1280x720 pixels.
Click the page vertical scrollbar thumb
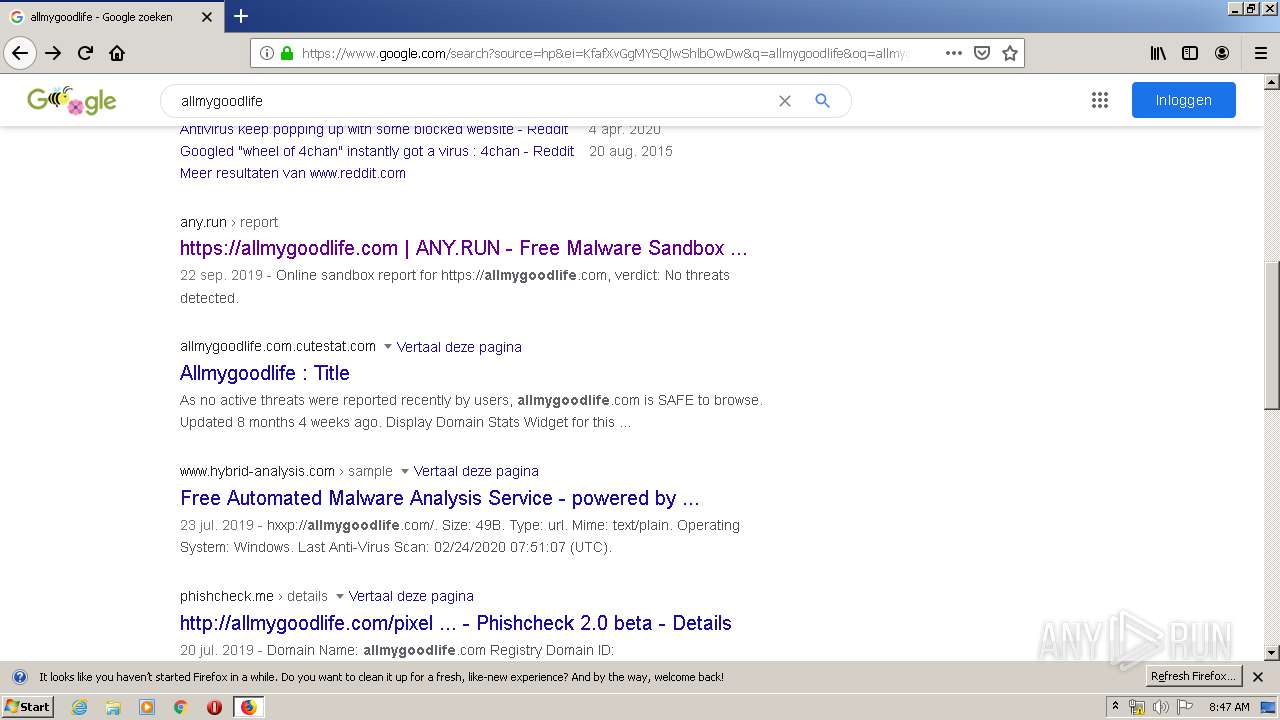tap(1272, 335)
